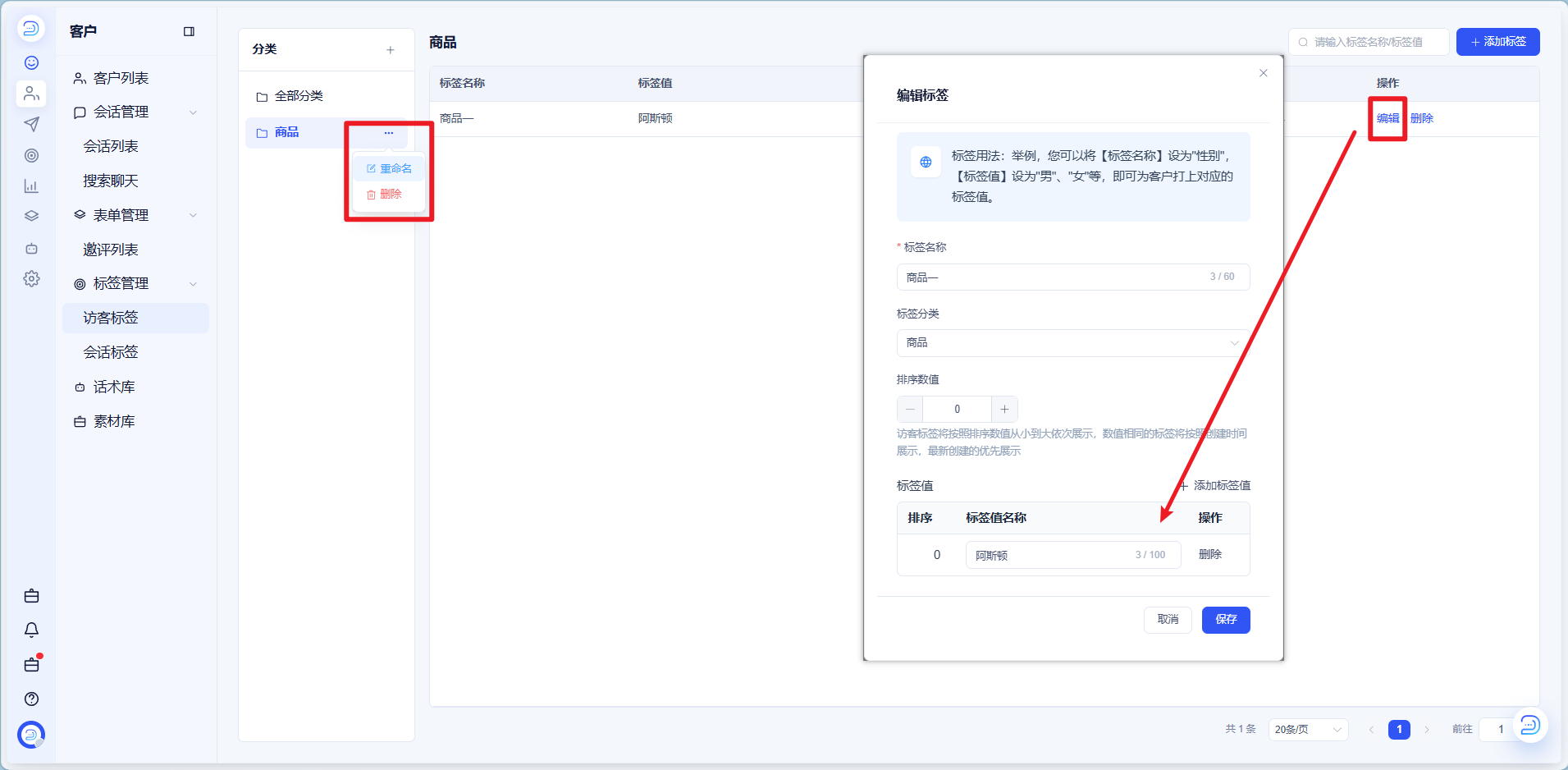Increase the 排序数值 with plus stepper
This screenshot has width=1568, height=770.
(1004, 409)
